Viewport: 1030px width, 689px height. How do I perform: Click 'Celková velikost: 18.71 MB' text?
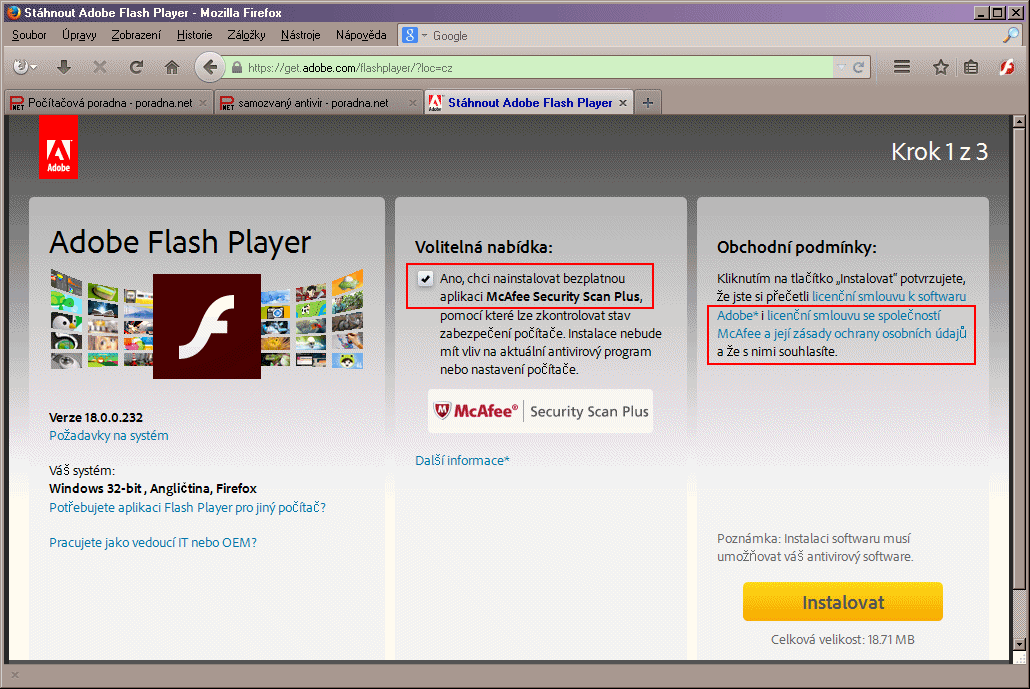coord(843,639)
